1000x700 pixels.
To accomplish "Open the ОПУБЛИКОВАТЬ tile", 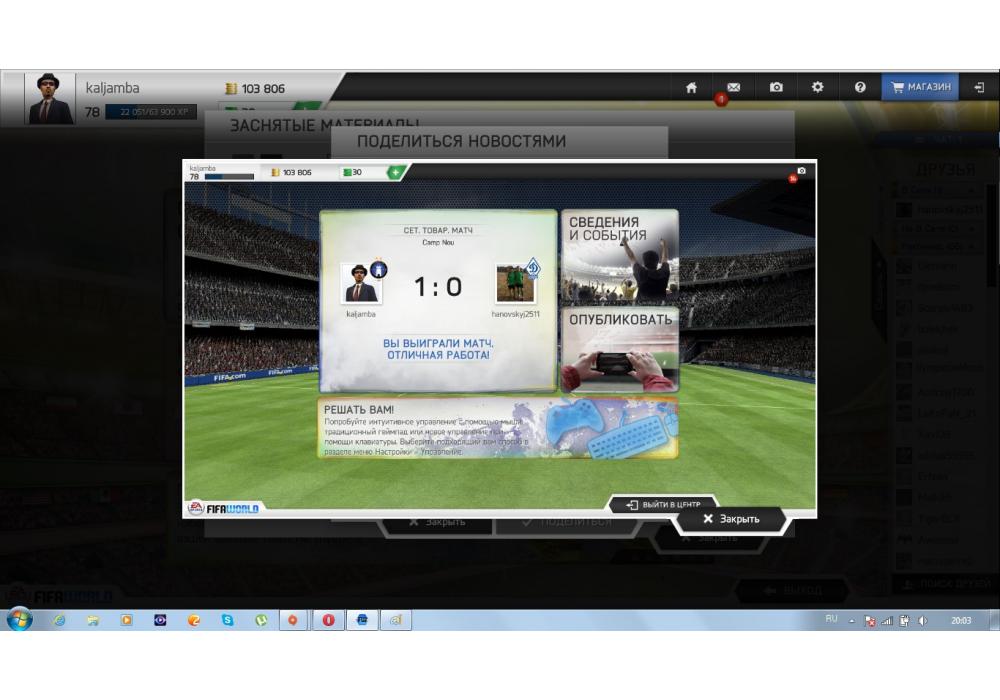I will point(620,349).
